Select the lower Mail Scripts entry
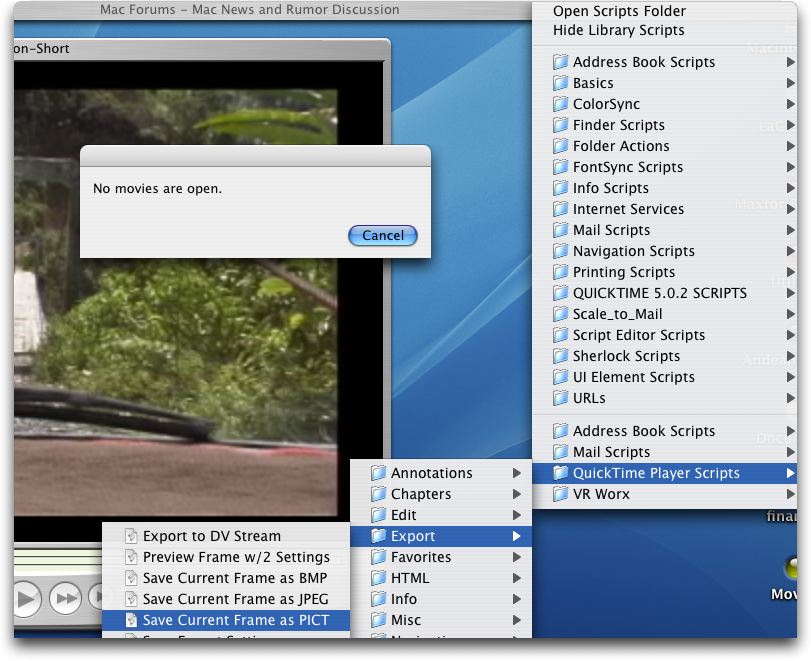811x661 pixels. click(x=664, y=452)
